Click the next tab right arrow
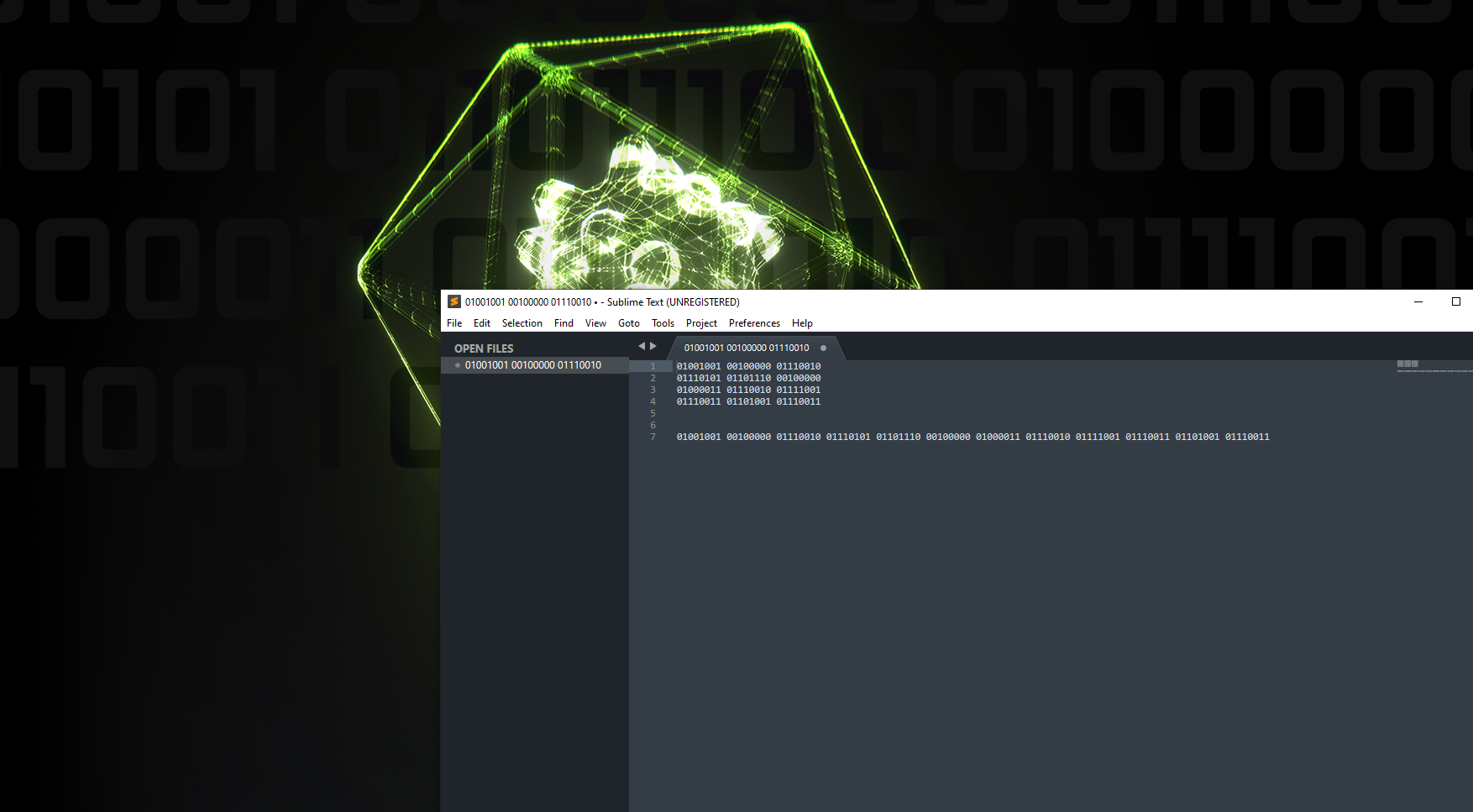This screenshot has width=1473, height=812. [x=653, y=346]
